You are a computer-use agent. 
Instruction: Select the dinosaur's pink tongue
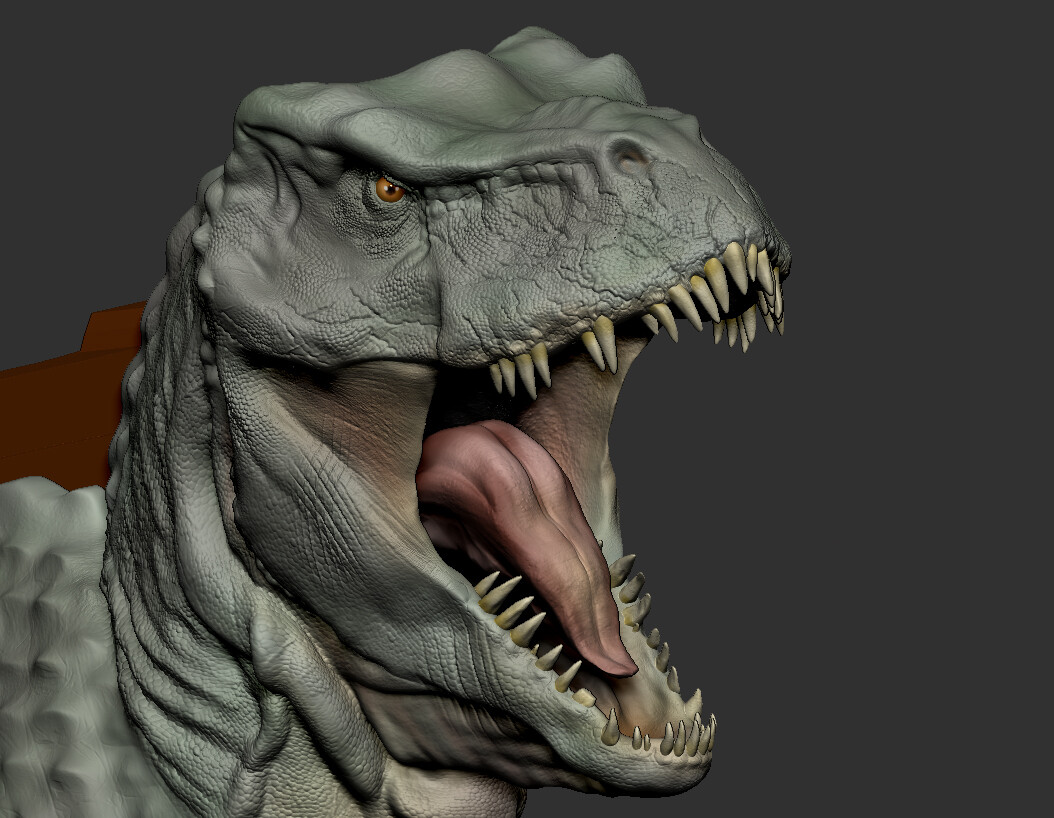[530, 520]
